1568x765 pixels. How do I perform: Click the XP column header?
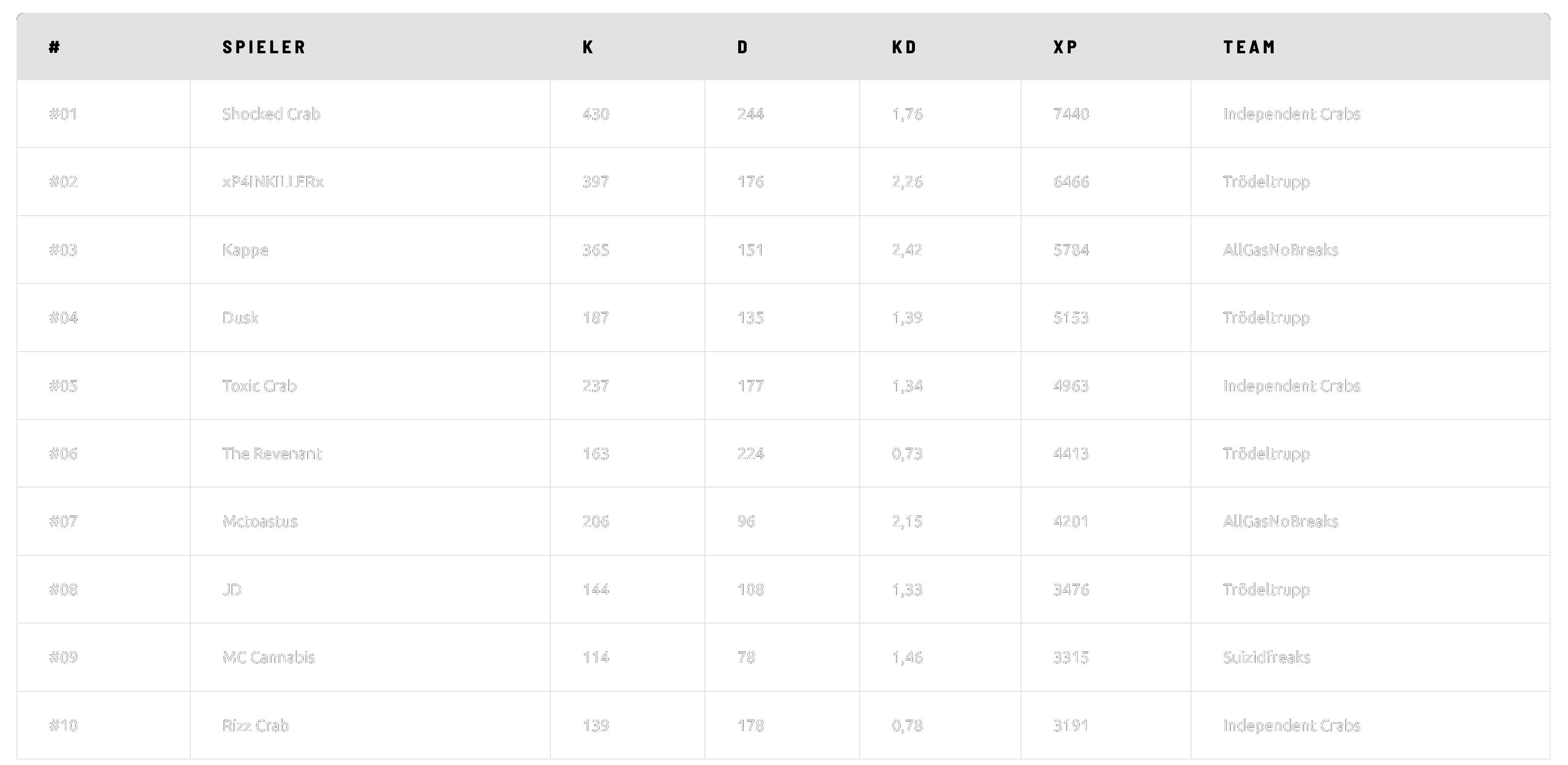pos(1065,47)
